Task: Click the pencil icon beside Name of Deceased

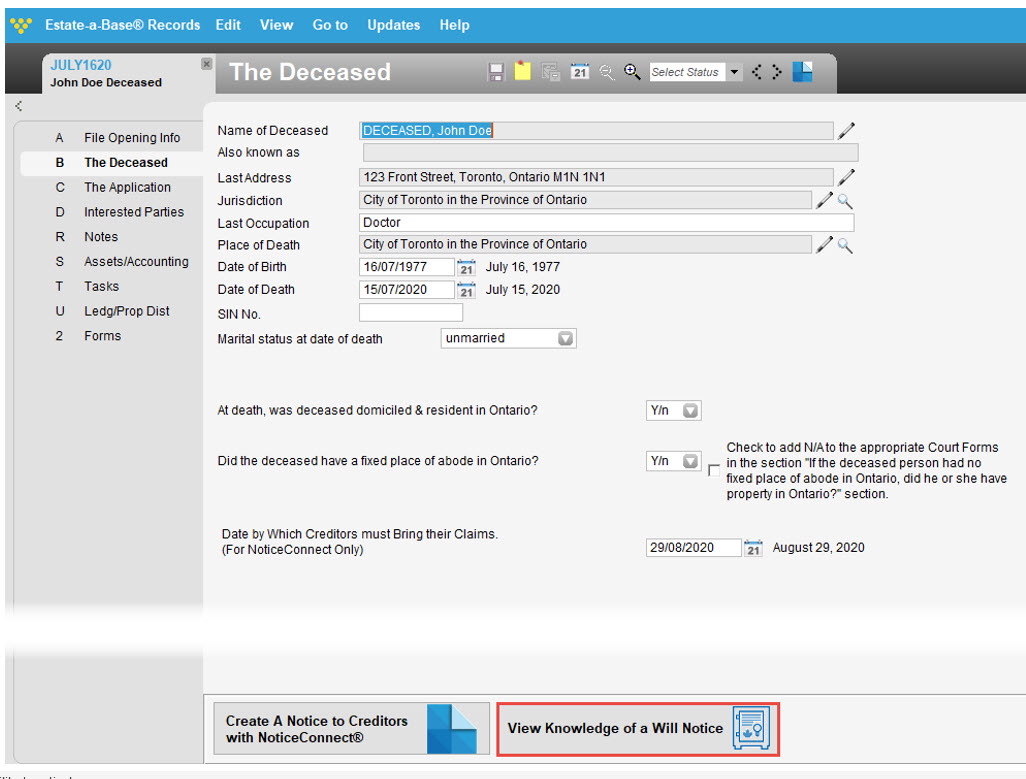Action: pos(846,131)
